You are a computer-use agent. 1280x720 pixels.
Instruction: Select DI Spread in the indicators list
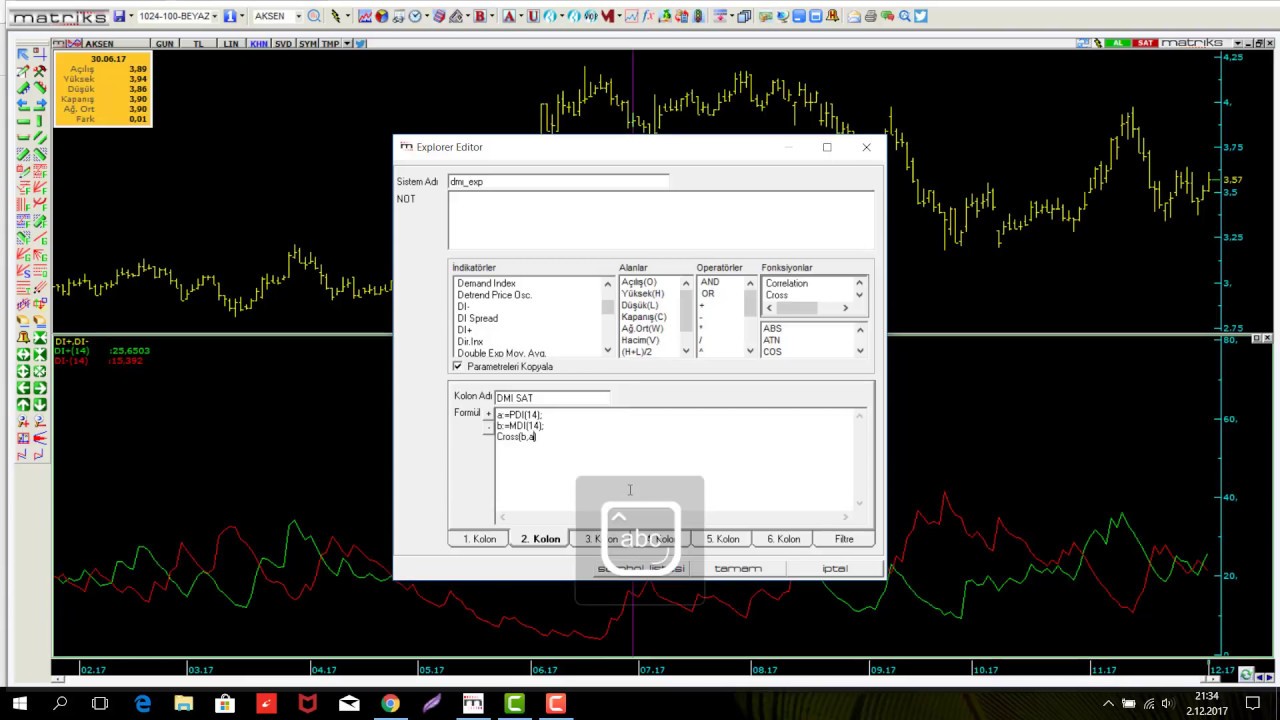478,318
